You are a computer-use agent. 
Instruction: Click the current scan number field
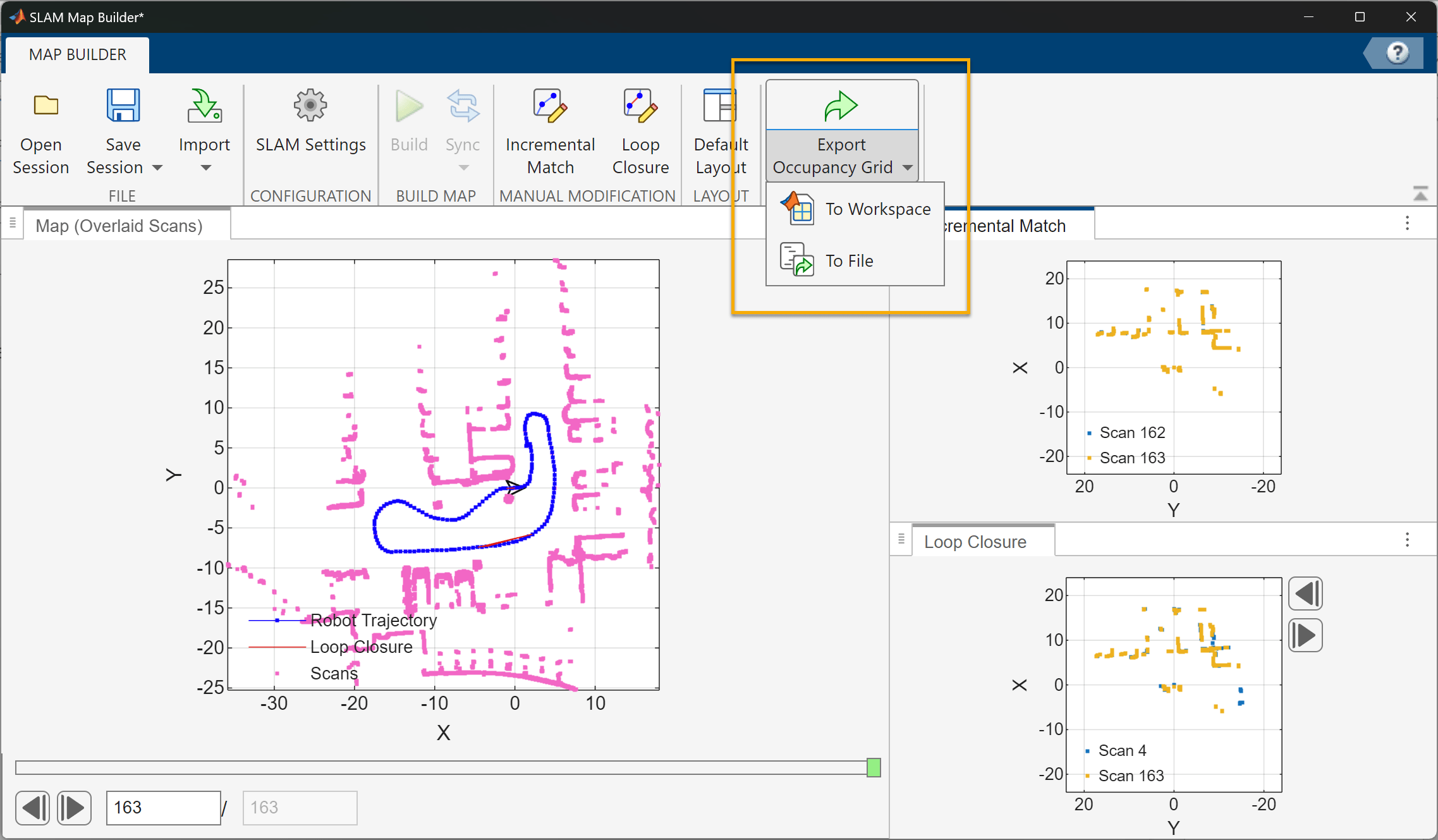pos(163,807)
